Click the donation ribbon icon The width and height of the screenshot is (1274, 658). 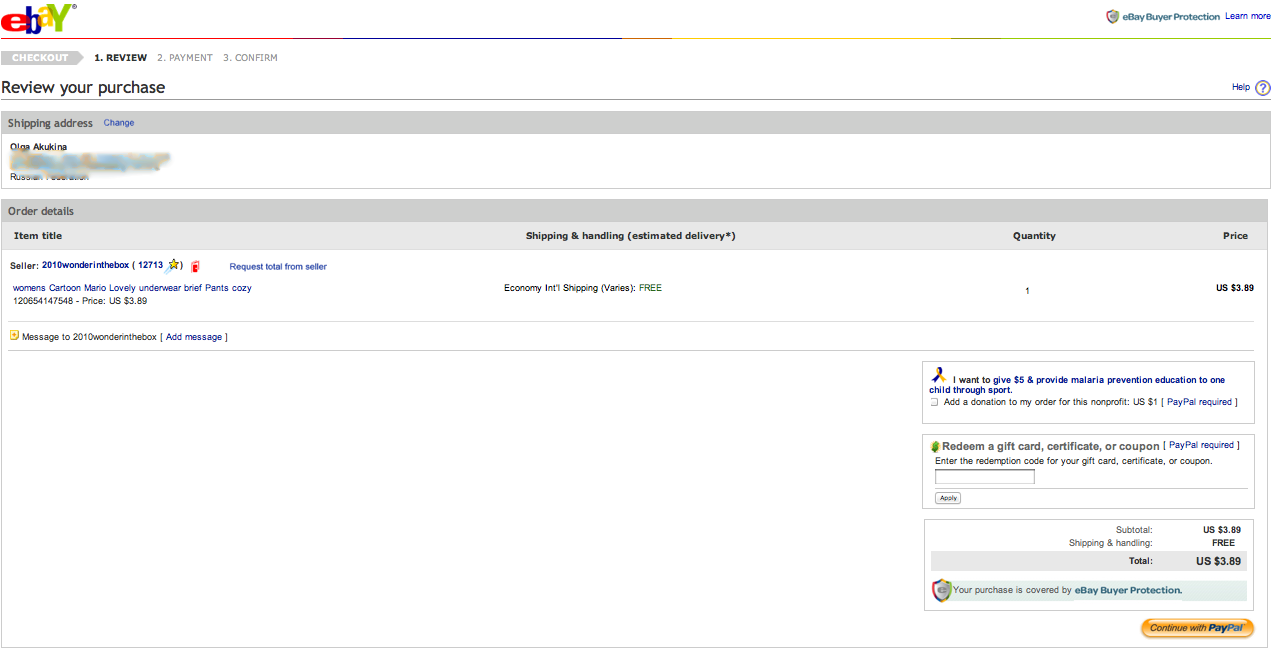point(938,375)
